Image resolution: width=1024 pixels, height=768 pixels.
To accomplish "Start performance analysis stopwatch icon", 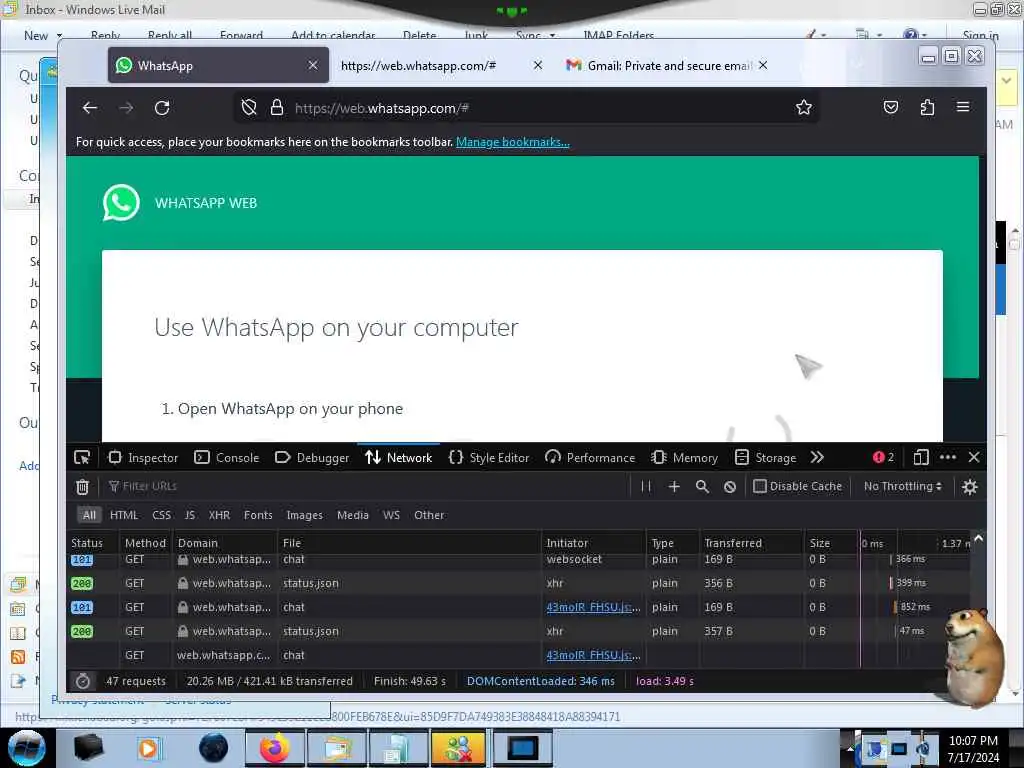I will pyautogui.click(x=82, y=681).
